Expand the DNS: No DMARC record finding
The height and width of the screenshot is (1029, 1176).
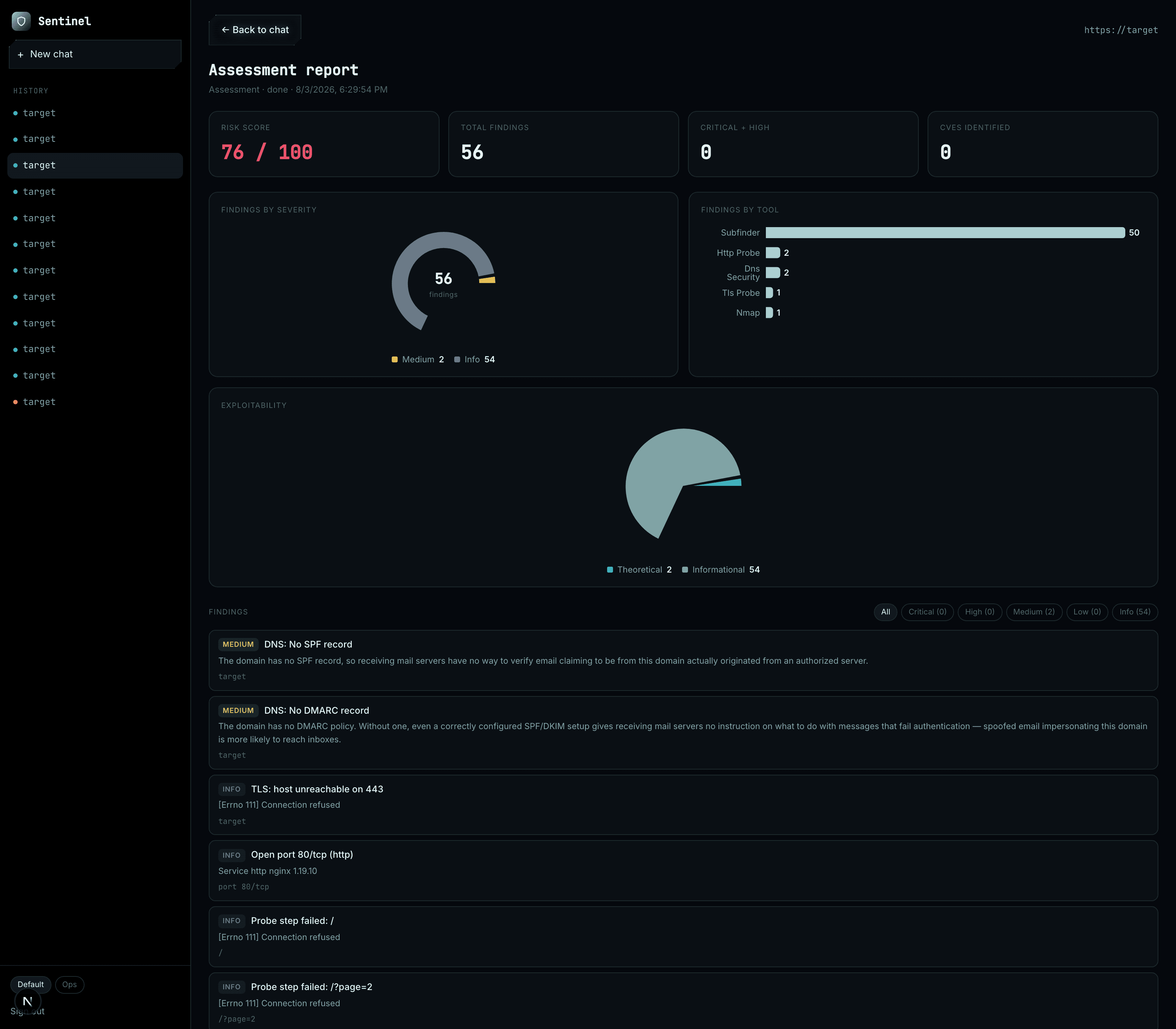683,733
